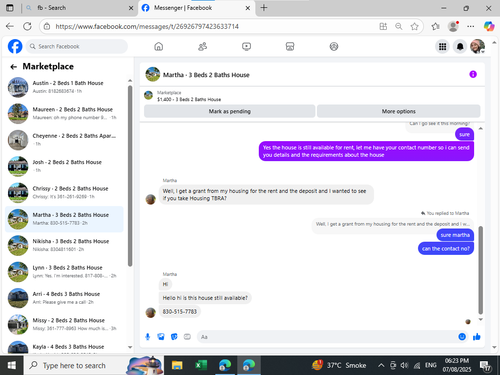Click the $1,400 - 3 Beds 2 Baths House listing
Viewport: 500px width, 375px height.
point(189,99)
